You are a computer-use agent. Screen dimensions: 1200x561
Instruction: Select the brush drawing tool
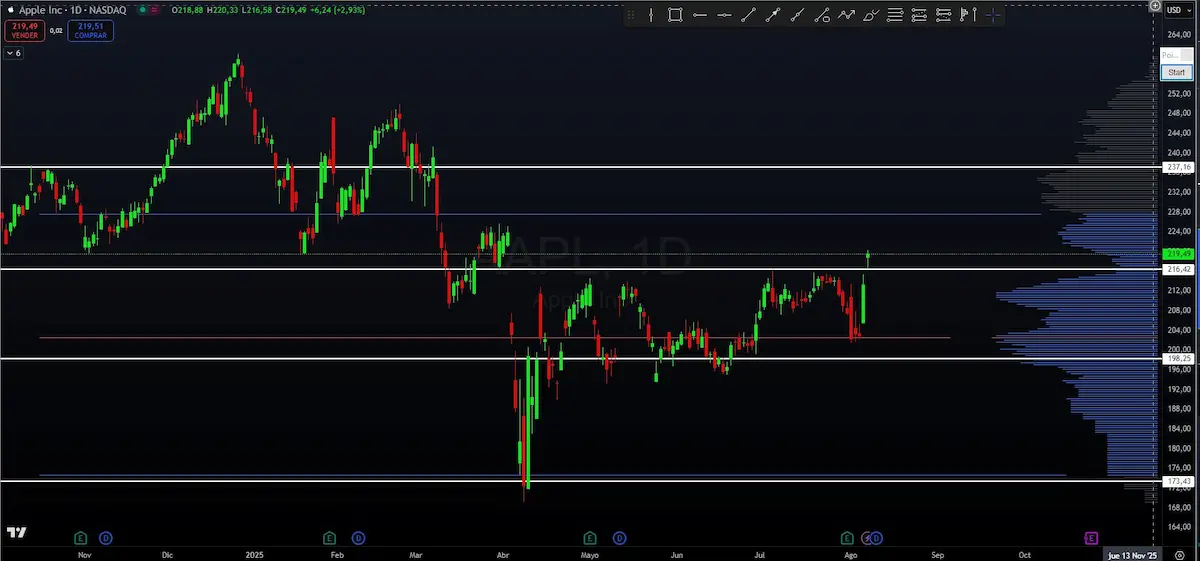tap(870, 14)
